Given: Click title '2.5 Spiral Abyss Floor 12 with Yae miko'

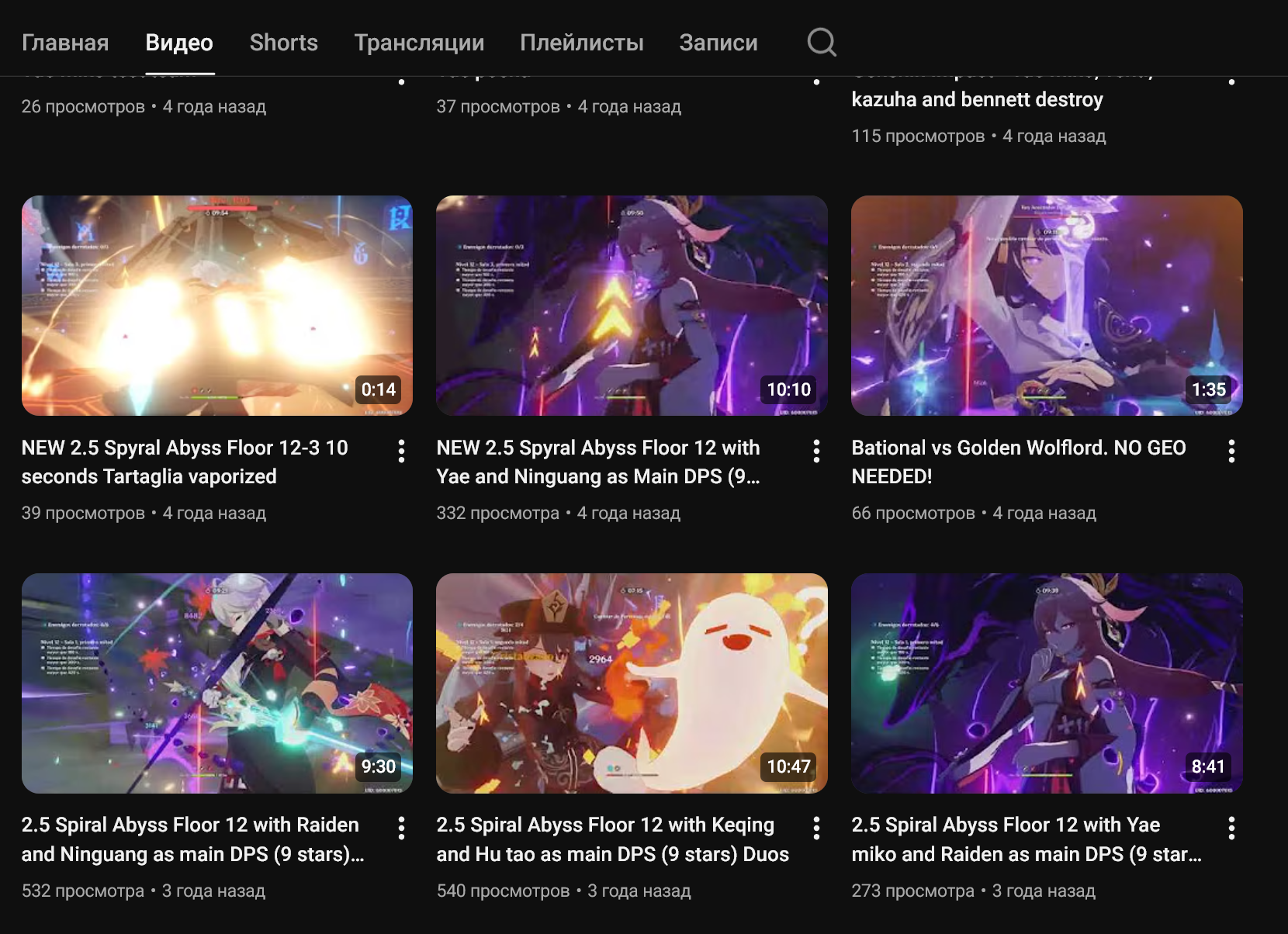Looking at the screenshot, I should point(1027,839).
